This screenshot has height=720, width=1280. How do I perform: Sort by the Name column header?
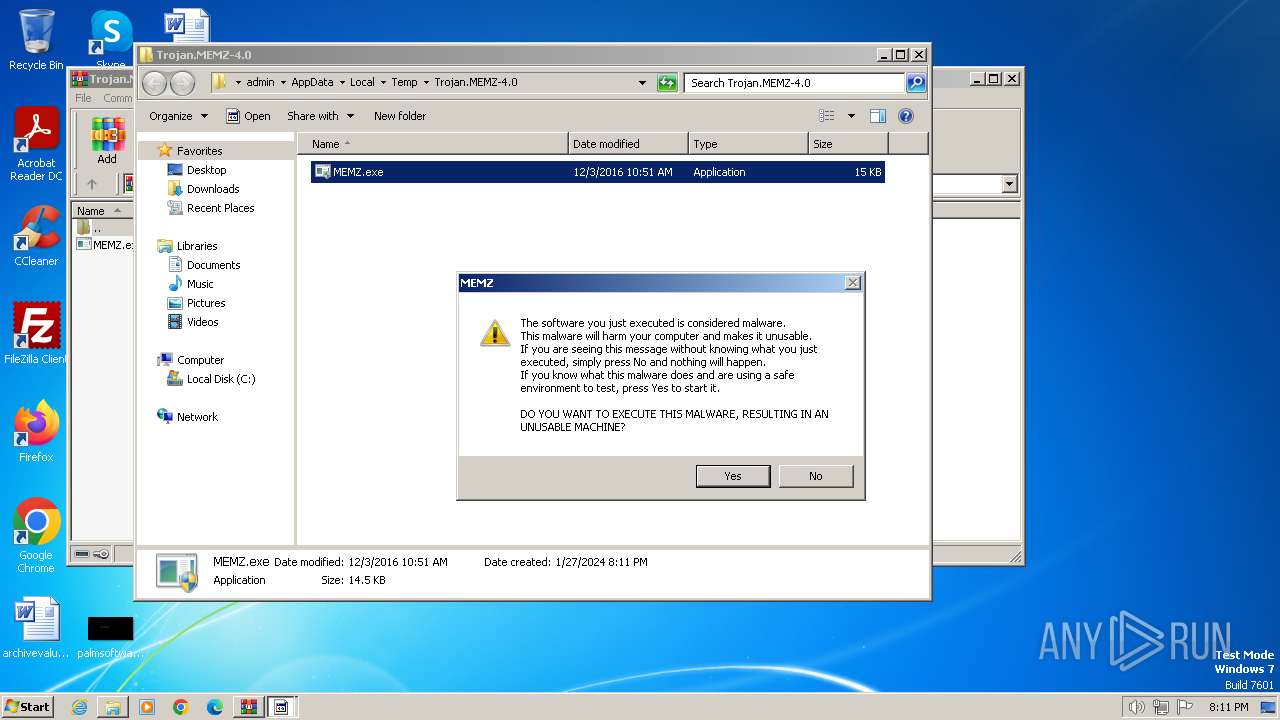coord(432,144)
